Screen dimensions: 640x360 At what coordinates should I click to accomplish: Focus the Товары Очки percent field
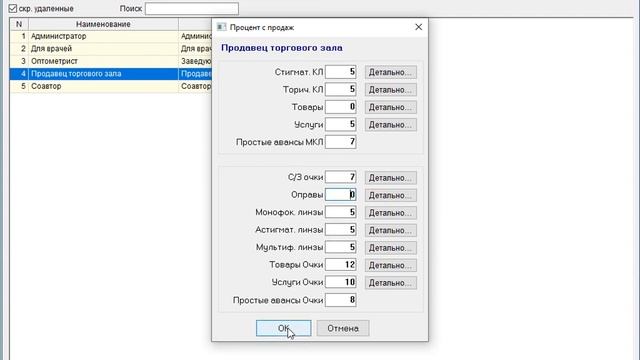(341, 265)
